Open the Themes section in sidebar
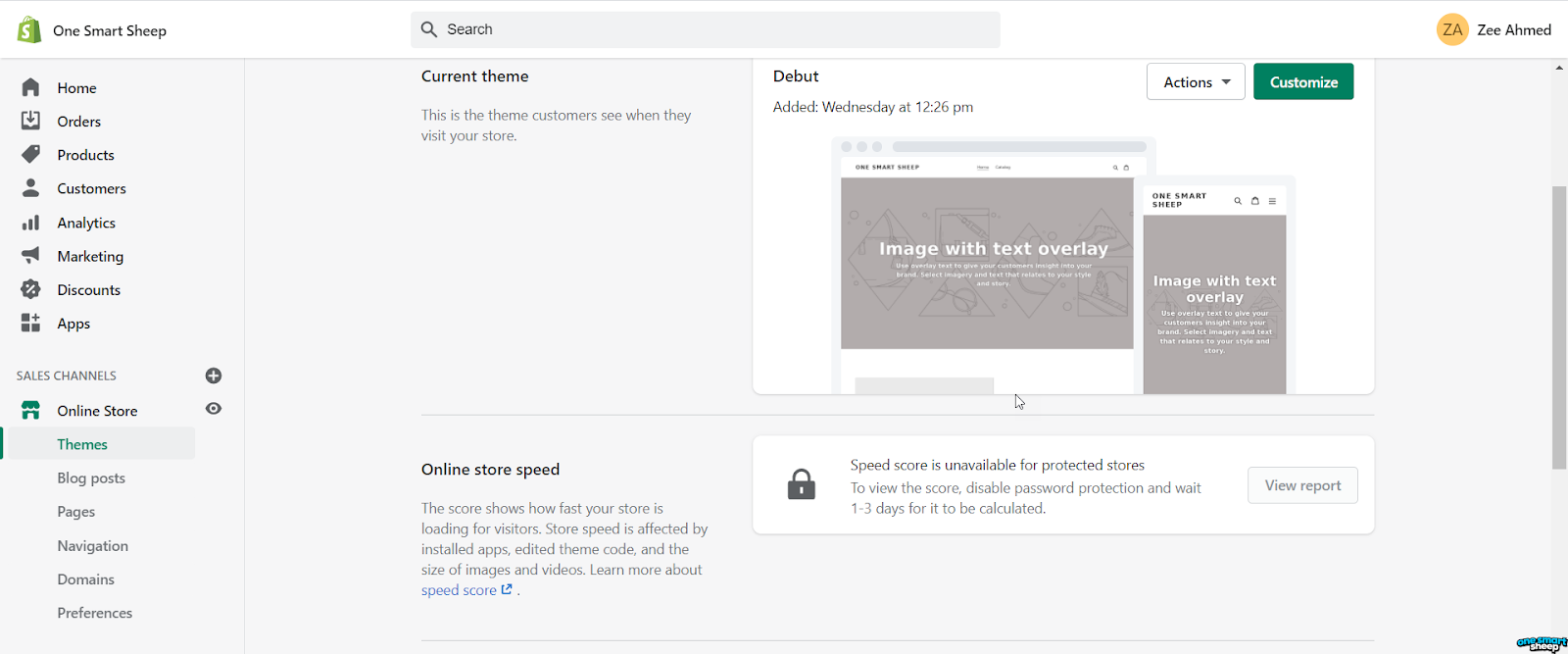 click(82, 444)
